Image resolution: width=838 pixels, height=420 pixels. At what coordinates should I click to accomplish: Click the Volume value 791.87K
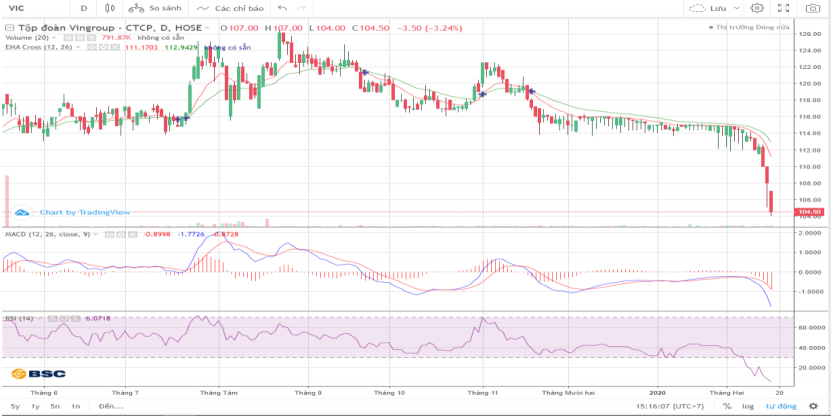coord(117,38)
